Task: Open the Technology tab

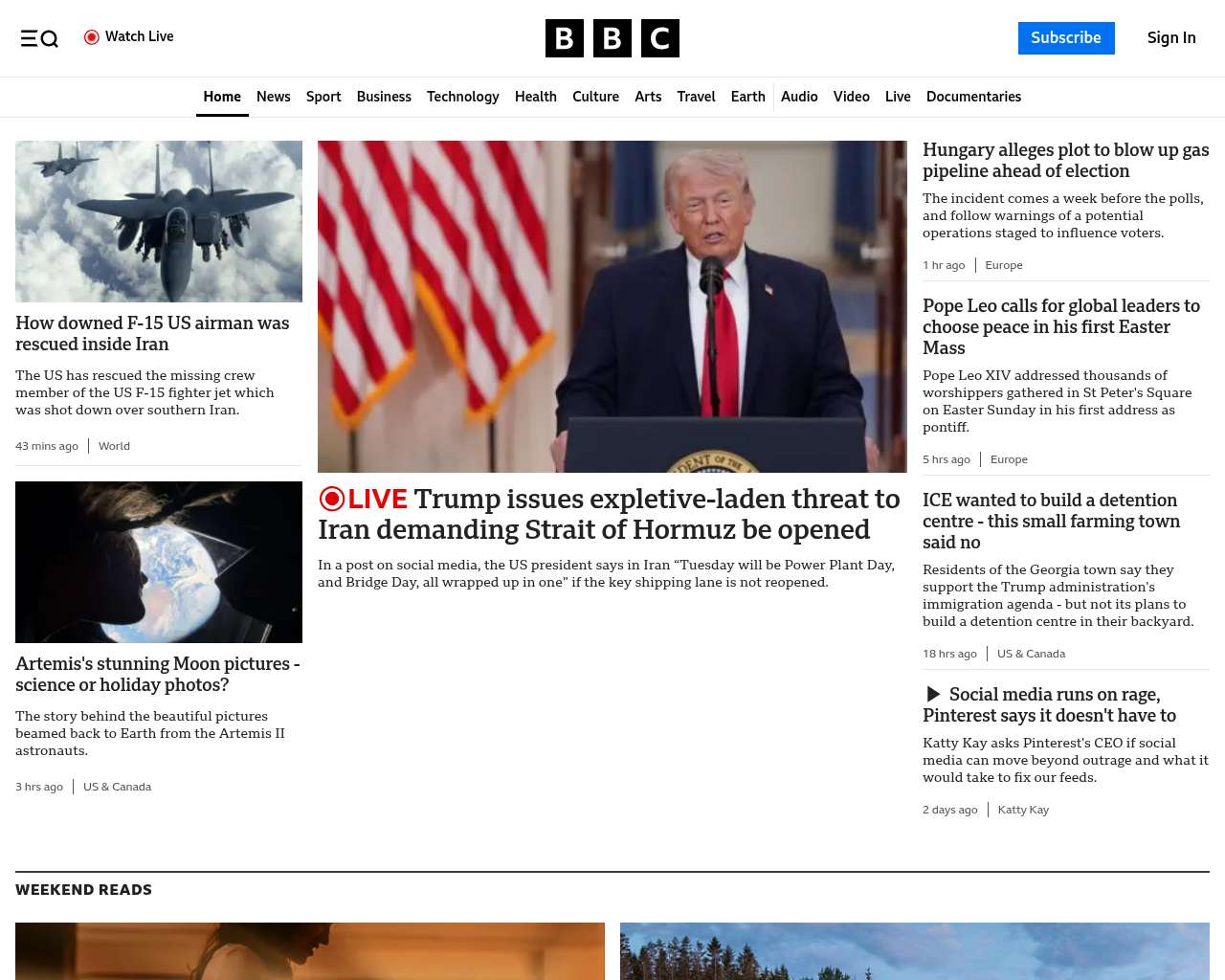Action: click(463, 97)
